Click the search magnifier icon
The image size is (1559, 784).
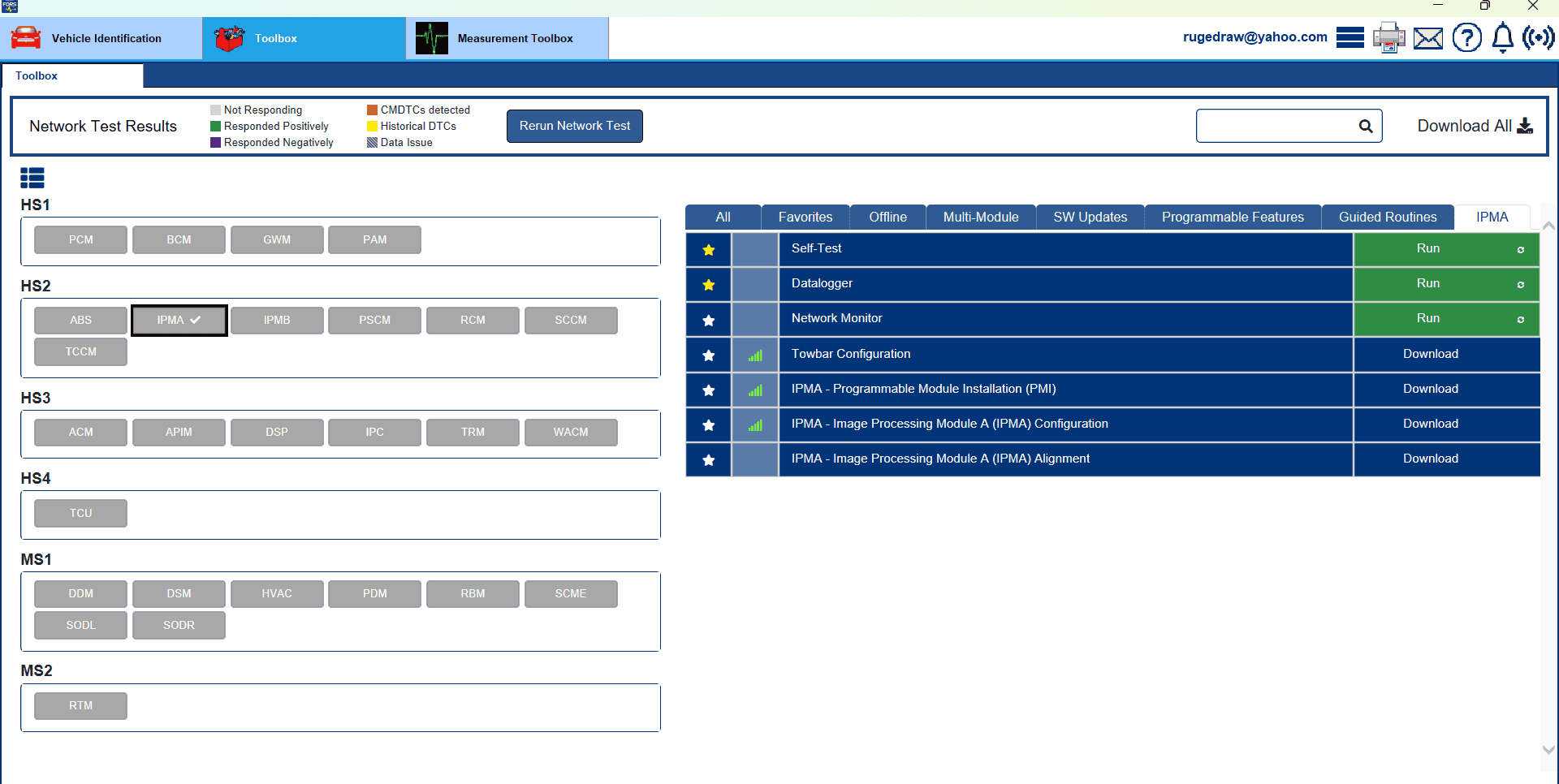pos(1366,127)
